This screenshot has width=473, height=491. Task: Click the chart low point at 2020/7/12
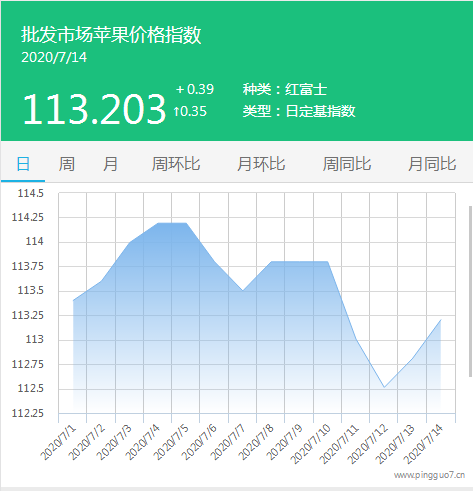(384, 387)
